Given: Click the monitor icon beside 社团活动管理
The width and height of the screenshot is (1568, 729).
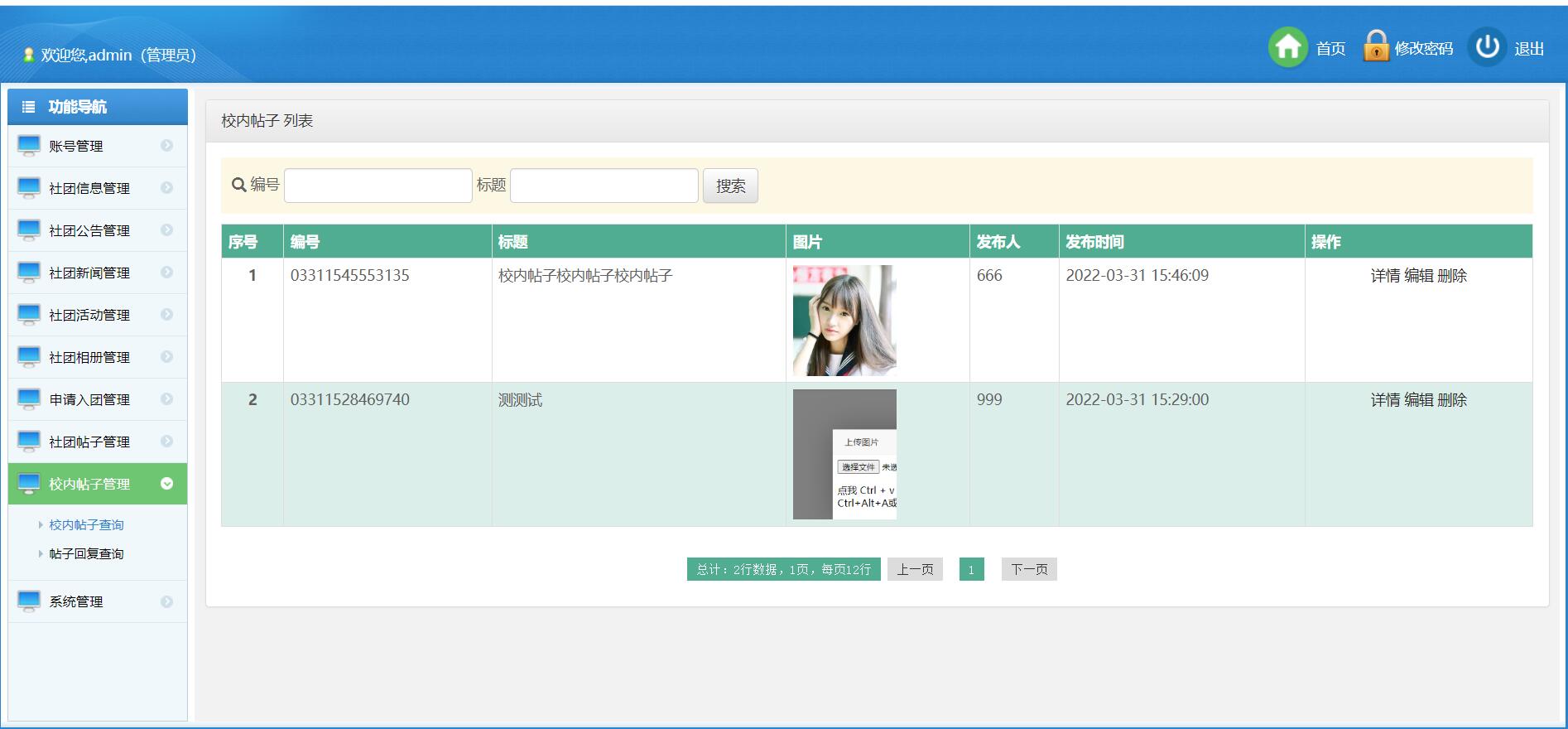Looking at the screenshot, I should (29, 315).
